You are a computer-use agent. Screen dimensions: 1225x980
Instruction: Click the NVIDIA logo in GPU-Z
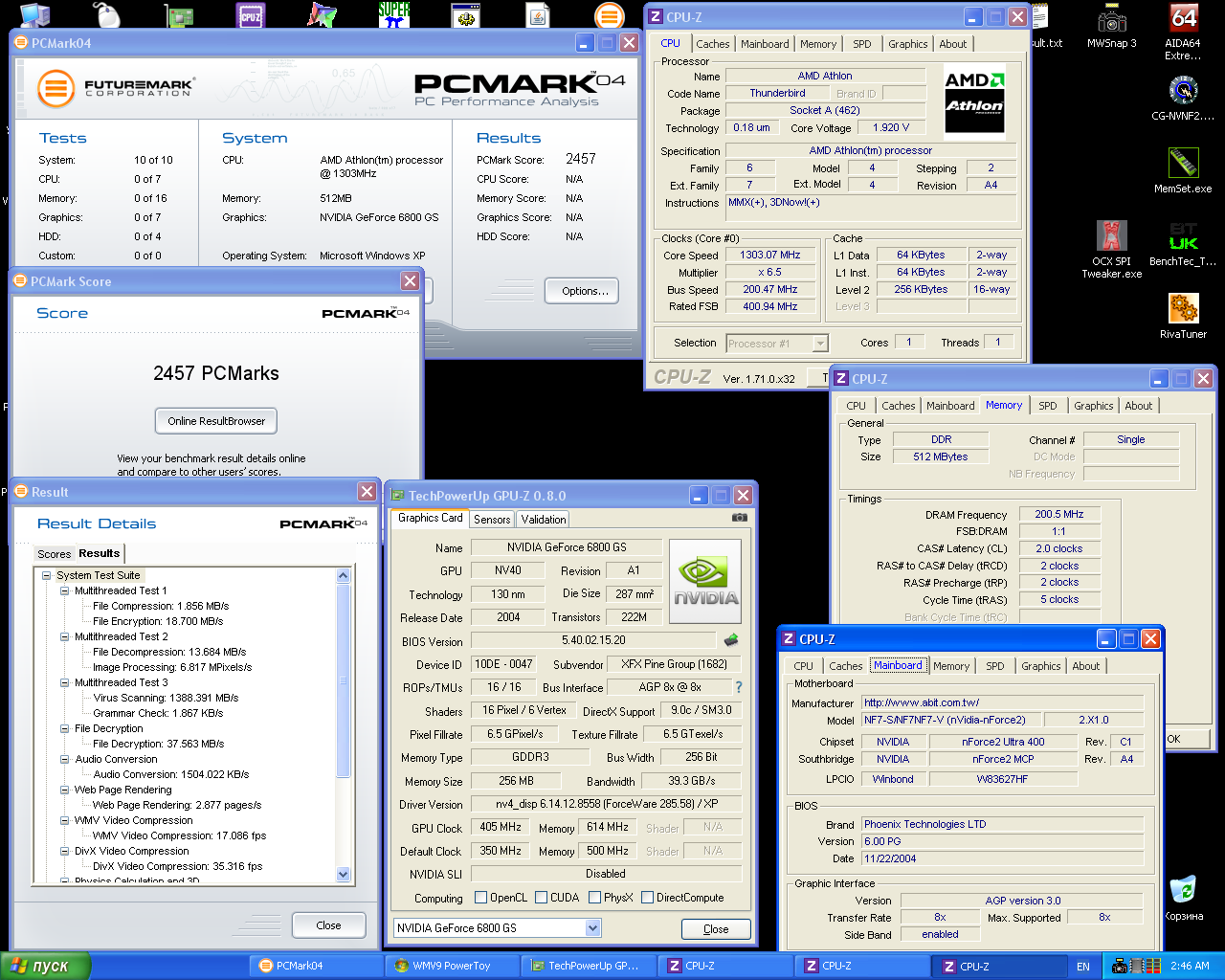point(705,583)
